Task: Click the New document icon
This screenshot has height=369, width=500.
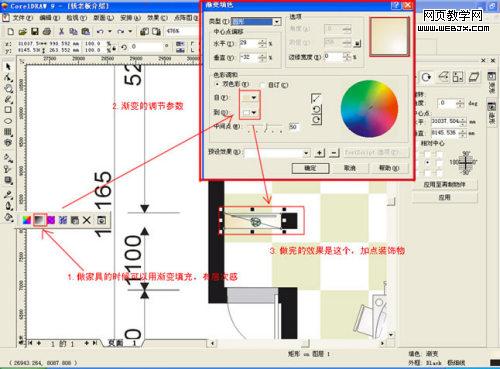Action: (x=10, y=32)
